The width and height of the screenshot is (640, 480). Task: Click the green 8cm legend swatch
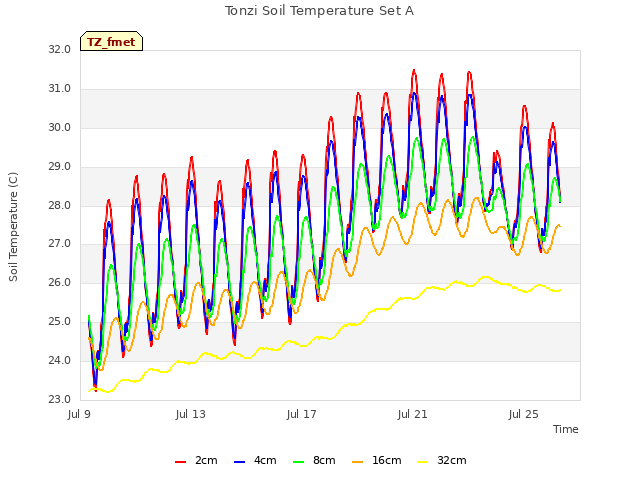299,462
